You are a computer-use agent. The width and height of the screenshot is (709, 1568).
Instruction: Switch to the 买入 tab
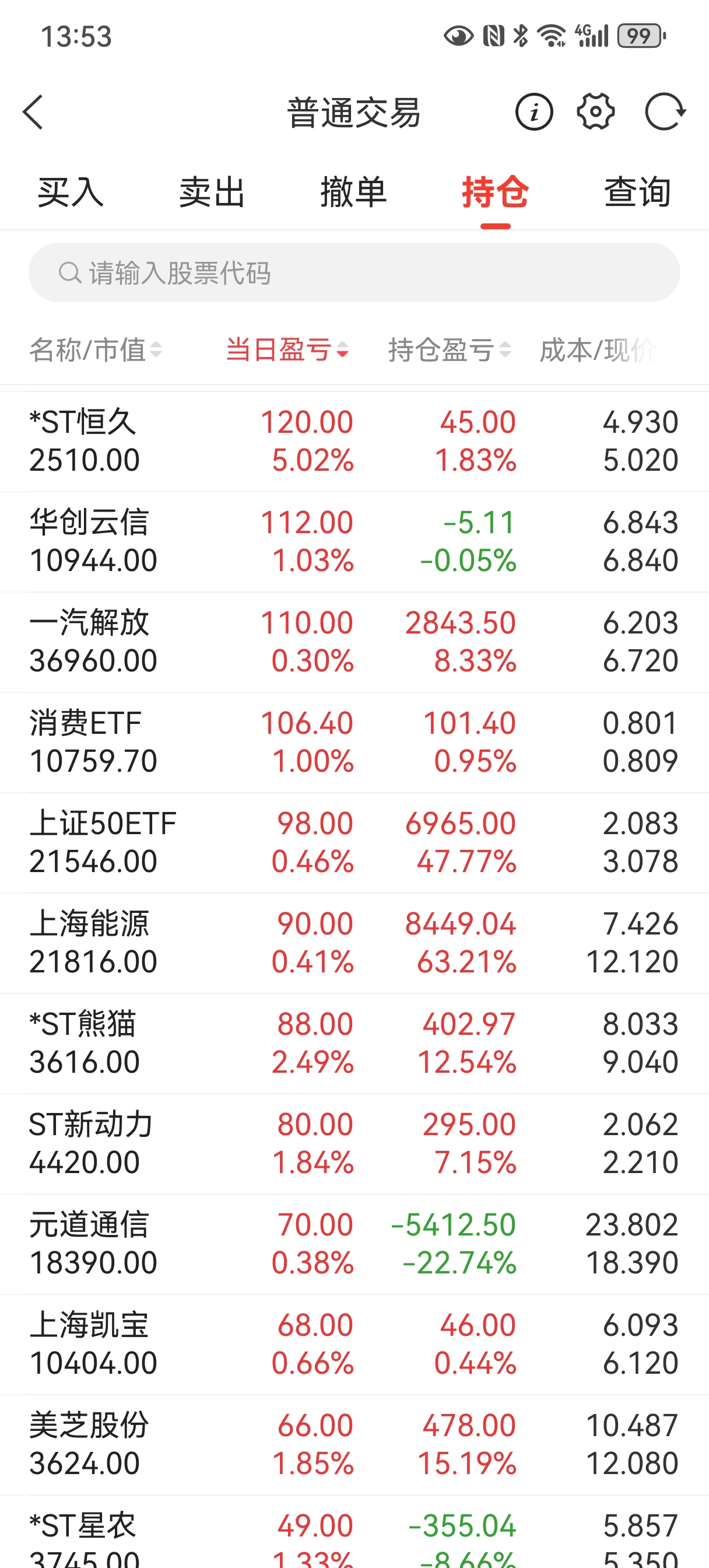coord(71,192)
